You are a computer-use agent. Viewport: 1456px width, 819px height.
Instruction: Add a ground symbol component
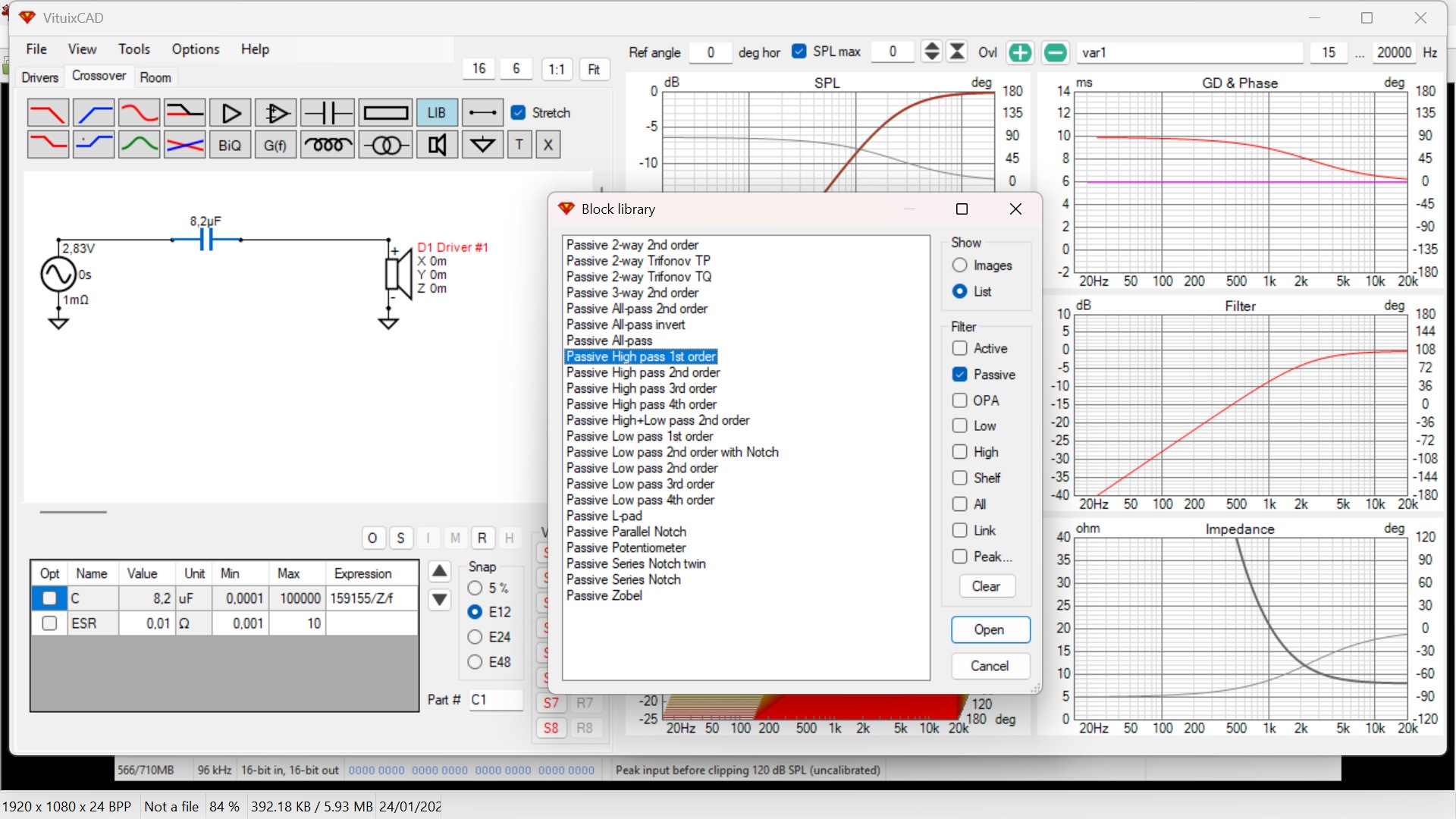point(482,144)
